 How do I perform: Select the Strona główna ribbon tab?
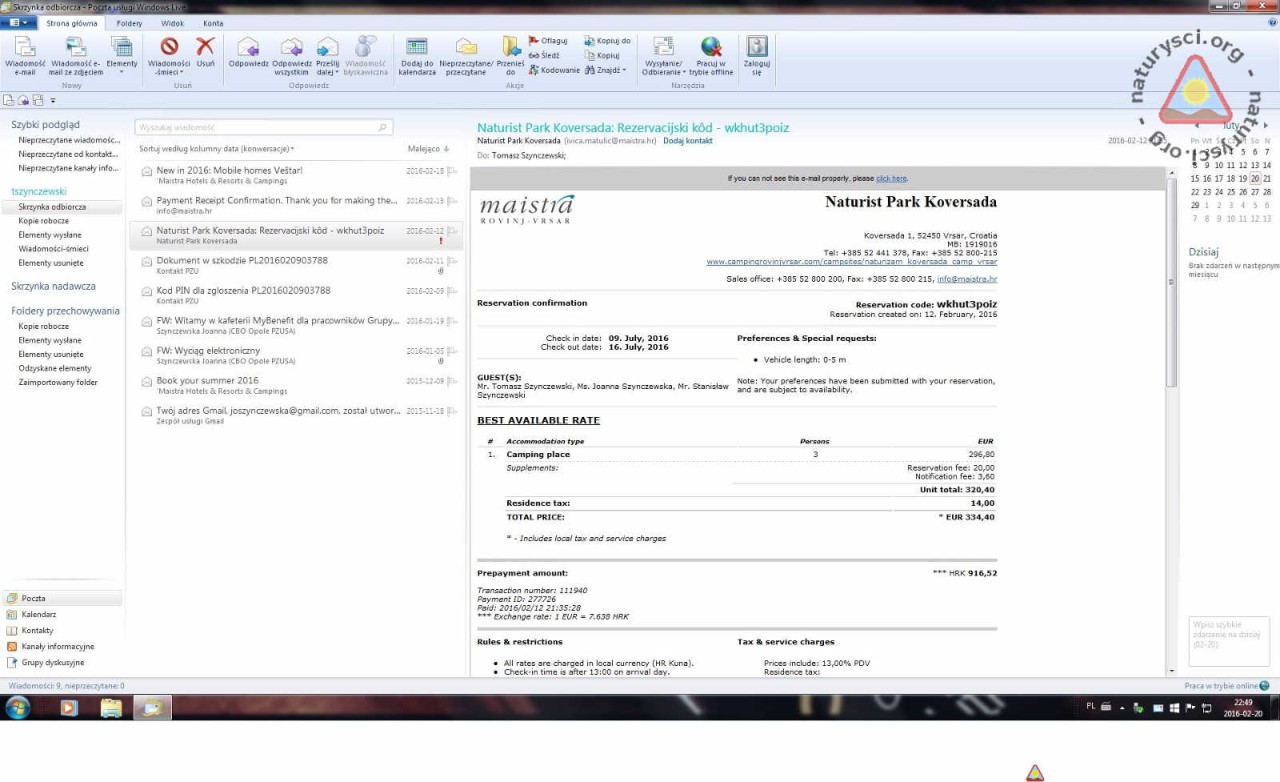(x=72, y=23)
